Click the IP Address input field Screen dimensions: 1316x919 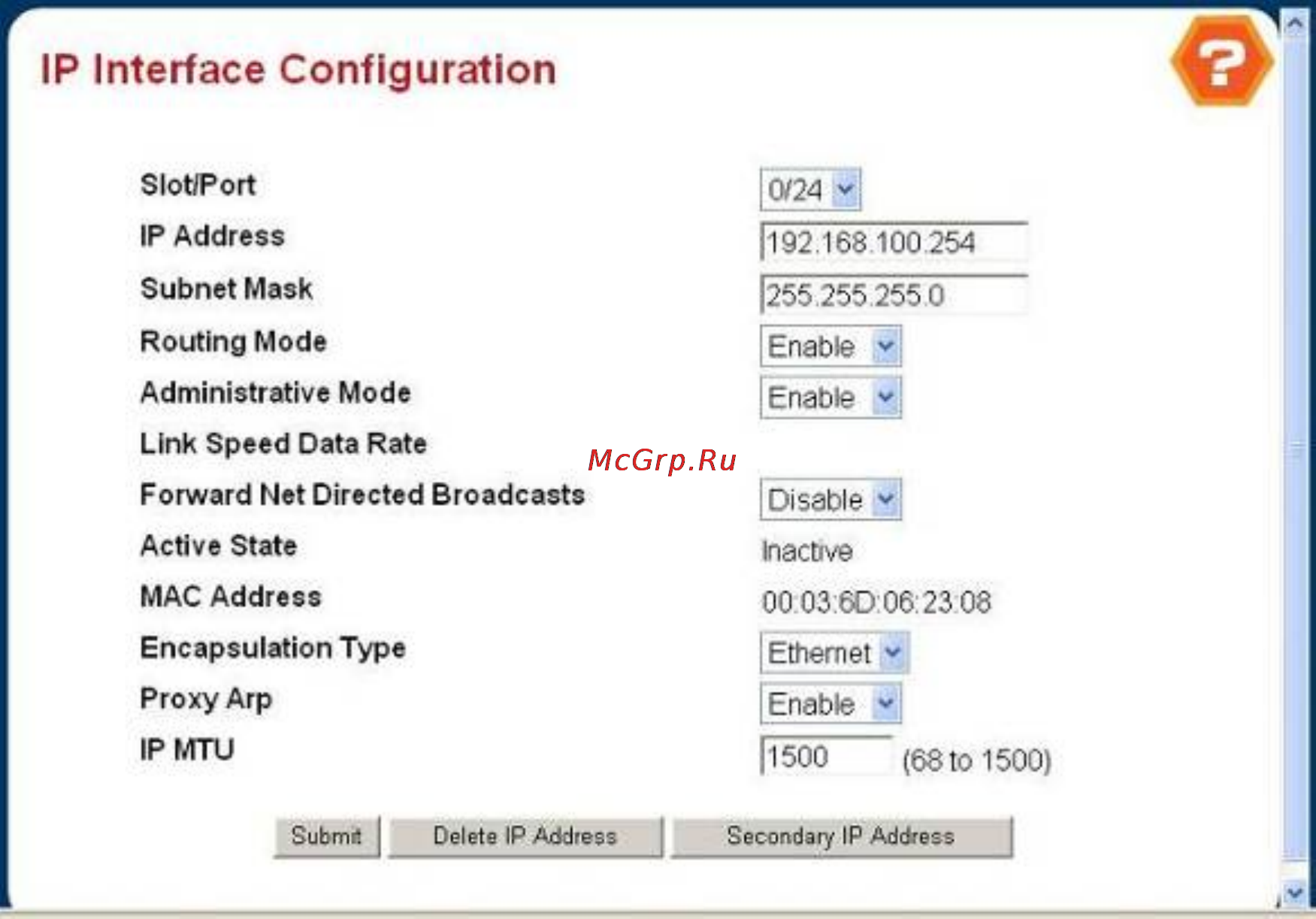[x=894, y=242]
